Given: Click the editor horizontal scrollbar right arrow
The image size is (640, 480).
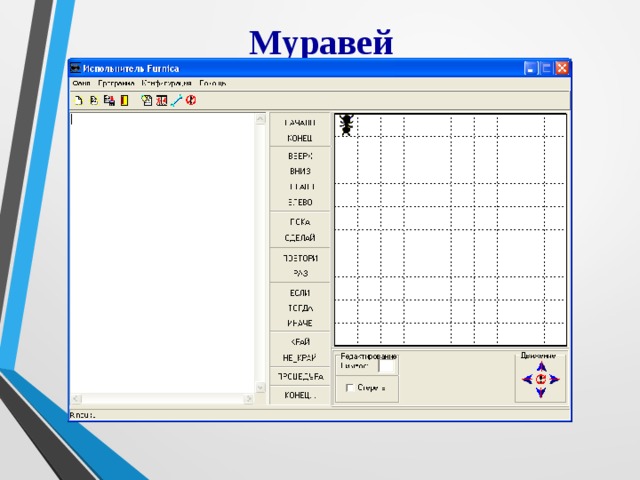Looking at the screenshot, I should 249,399.
